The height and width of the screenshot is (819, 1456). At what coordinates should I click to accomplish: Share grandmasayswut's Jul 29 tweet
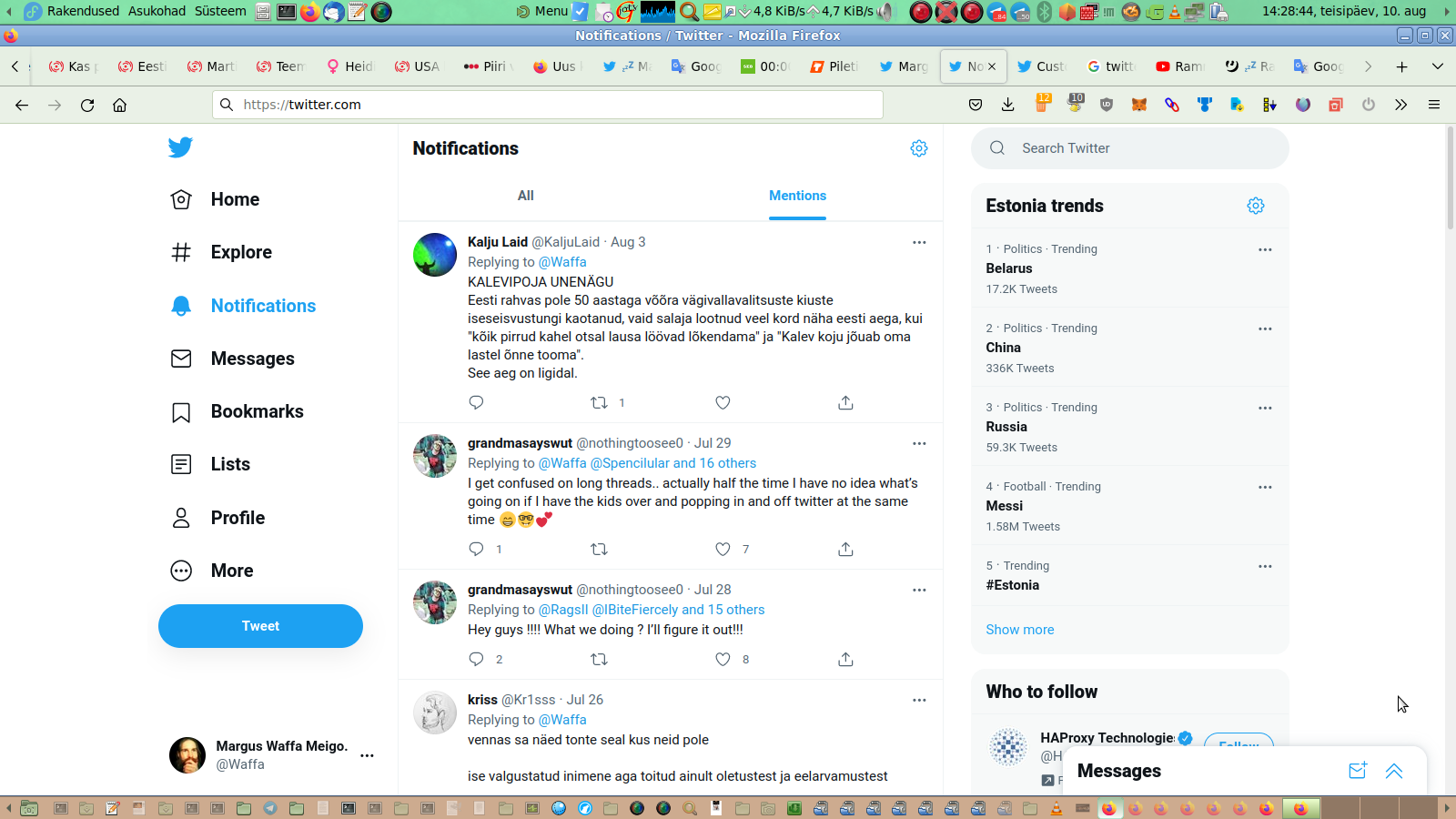(x=845, y=549)
